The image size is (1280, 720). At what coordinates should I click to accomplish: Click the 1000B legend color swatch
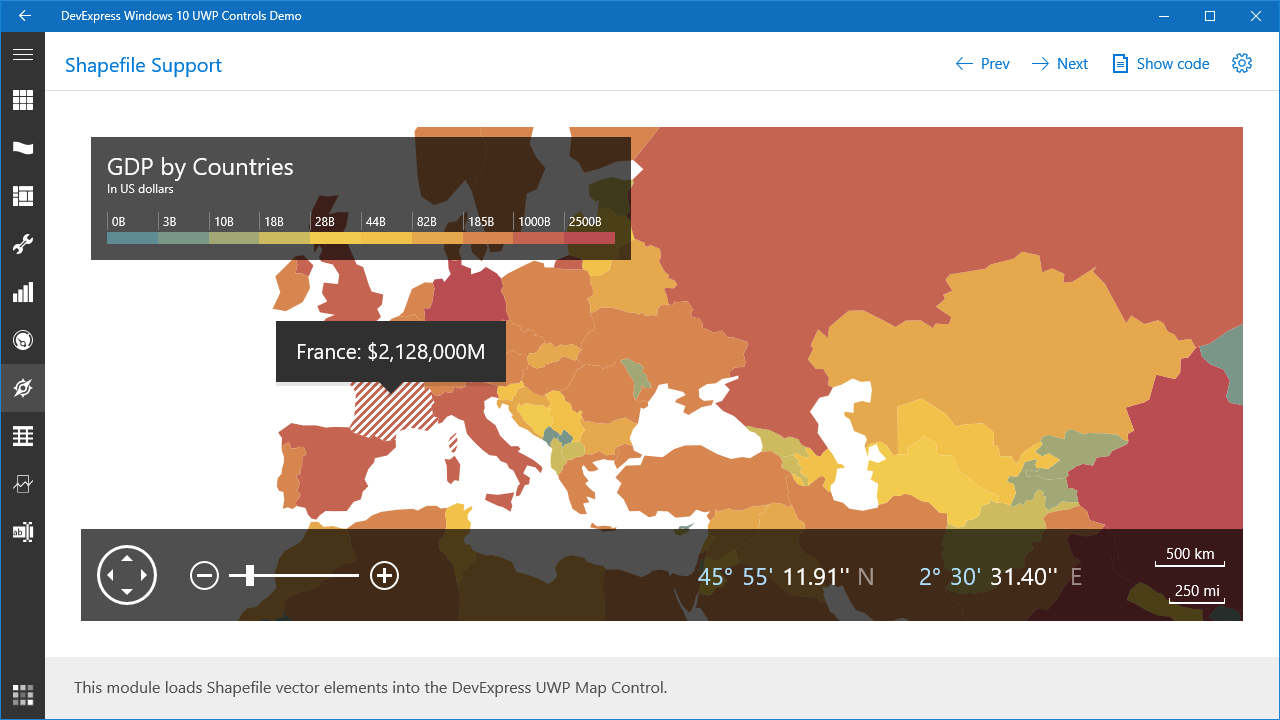(538, 238)
